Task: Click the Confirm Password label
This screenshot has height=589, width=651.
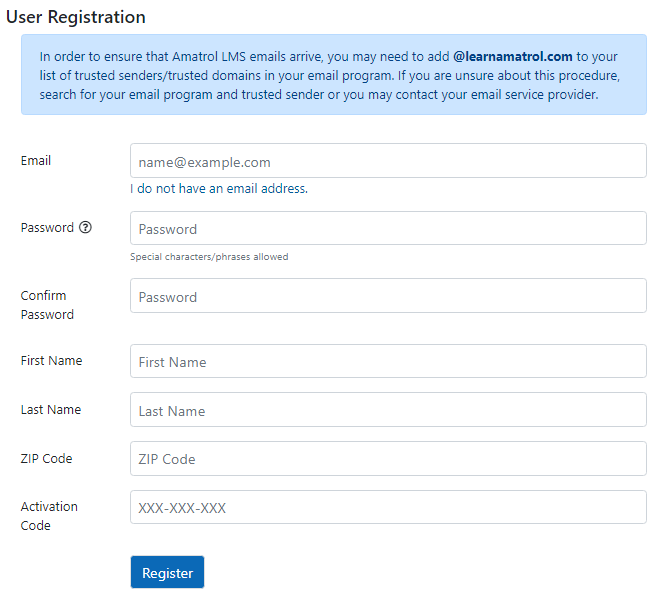Action: point(47,305)
